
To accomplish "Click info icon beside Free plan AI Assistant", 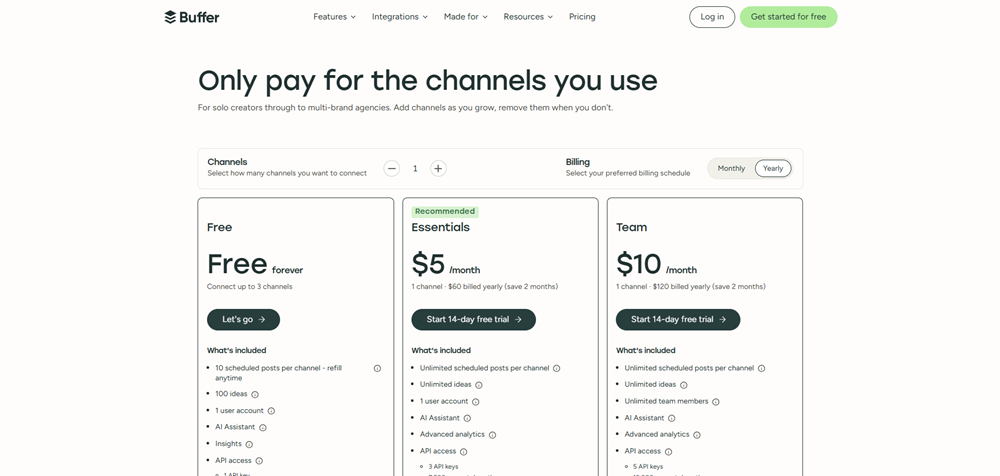I will pos(263,428).
